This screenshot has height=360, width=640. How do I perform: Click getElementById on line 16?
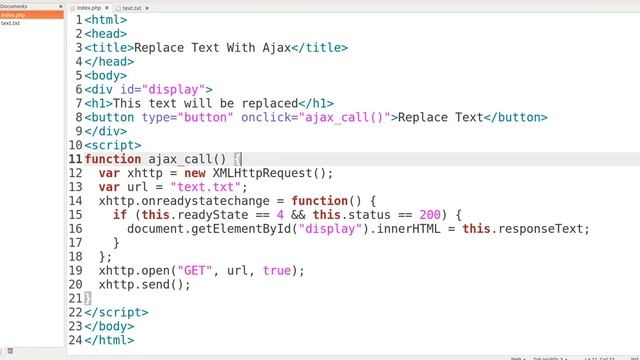[241, 228]
